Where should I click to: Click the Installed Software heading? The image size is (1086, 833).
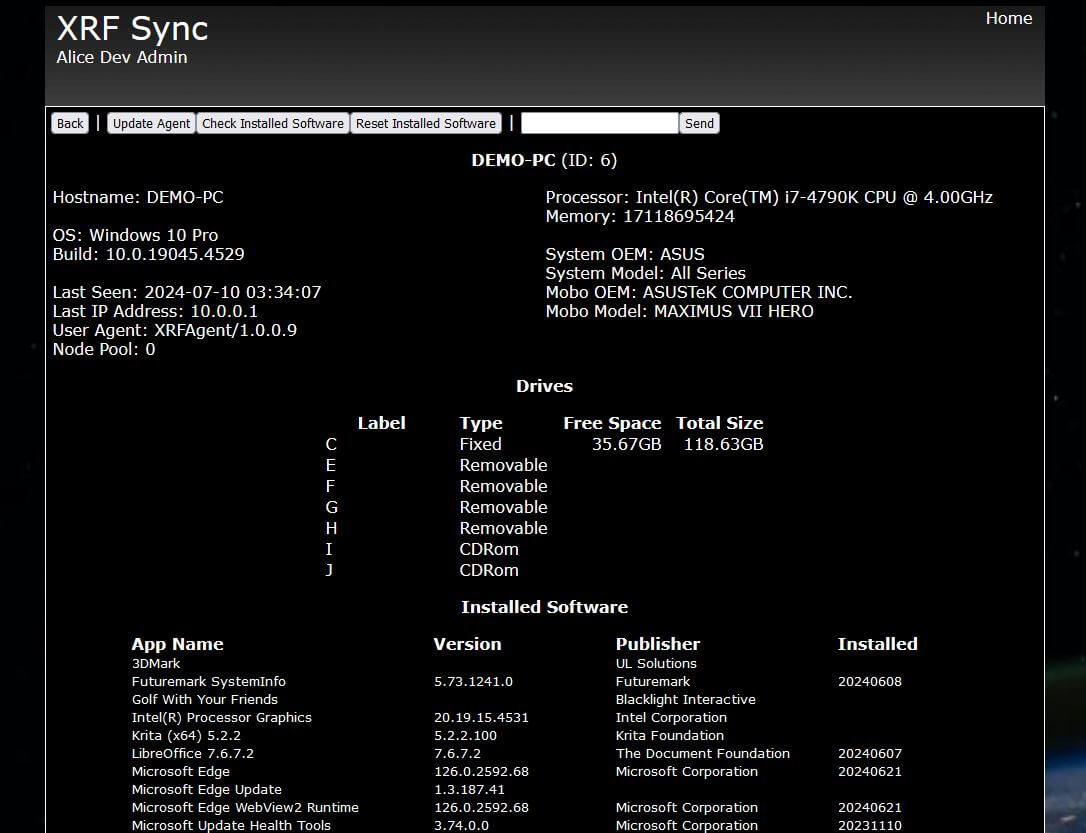(x=544, y=607)
